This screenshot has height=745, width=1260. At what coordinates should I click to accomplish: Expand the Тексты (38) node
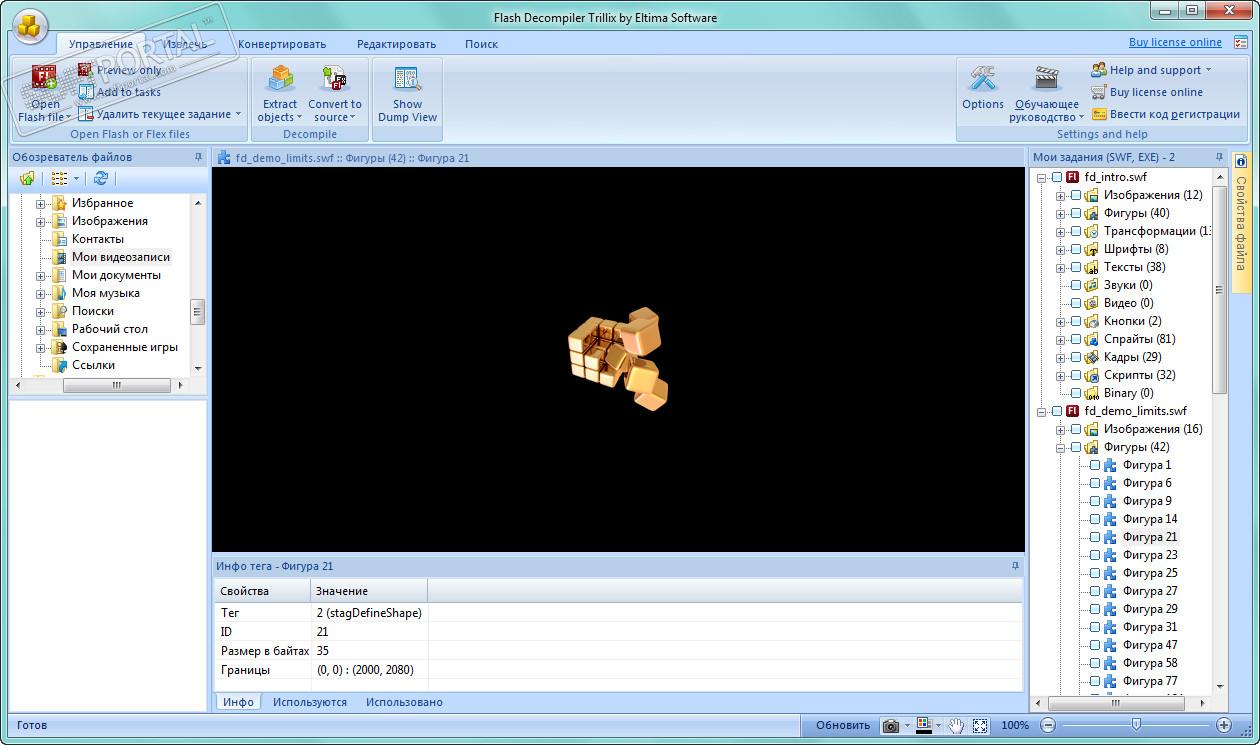tap(1060, 267)
